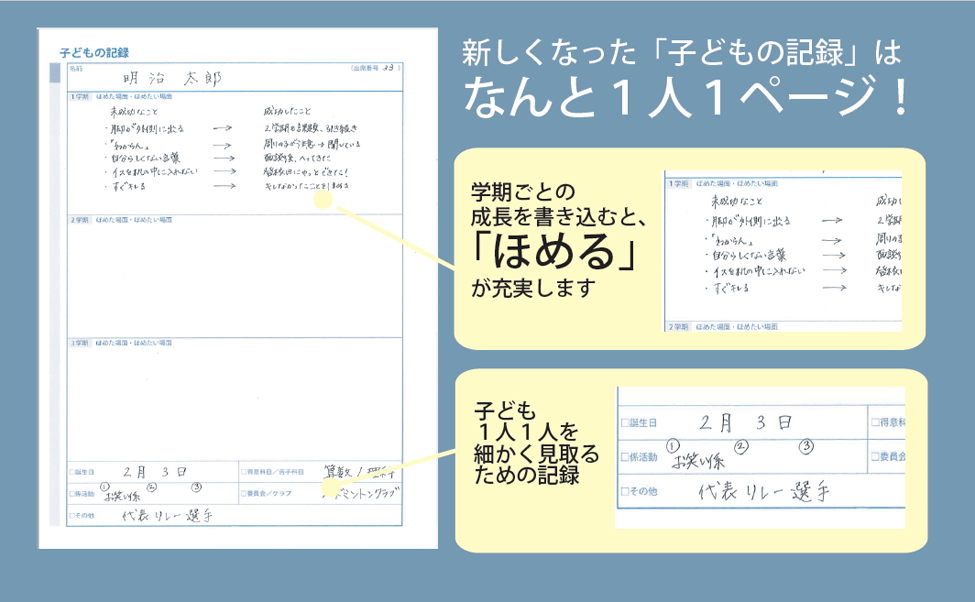
Task: Click circled ① in the enlarged lower callout
Action: pos(673,446)
